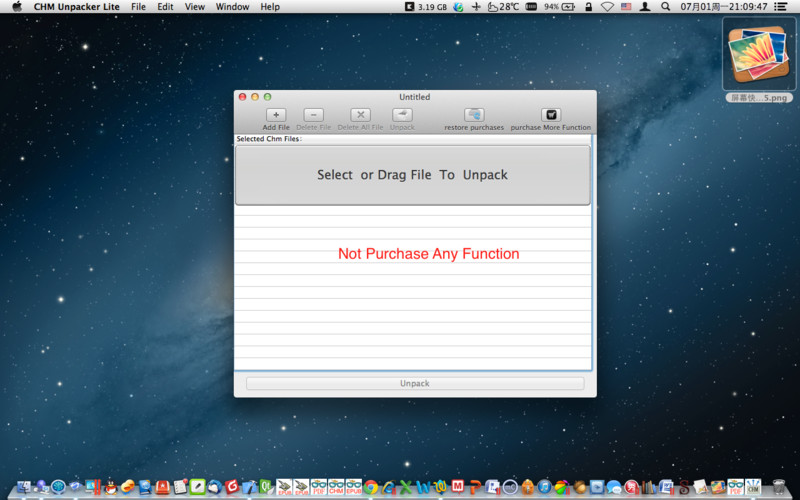Image resolution: width=800 pixels, height=500 pixels.
Task: Open QQ penguin app in the Dock
Action: [111, 487]
